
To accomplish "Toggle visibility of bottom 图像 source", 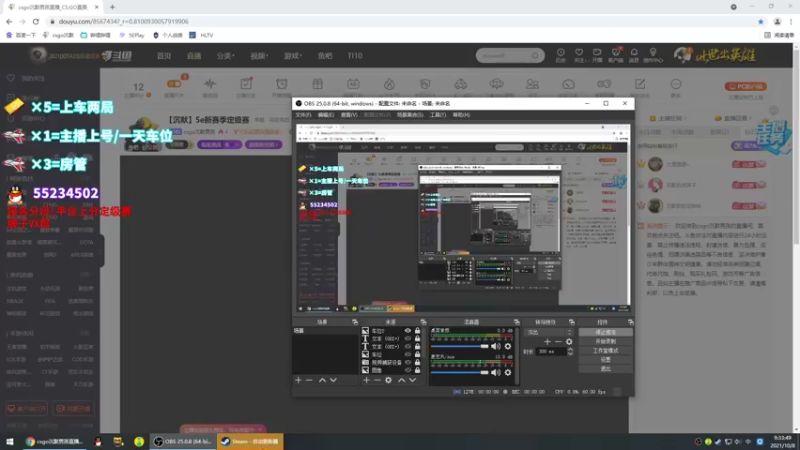I will (408, 370).
